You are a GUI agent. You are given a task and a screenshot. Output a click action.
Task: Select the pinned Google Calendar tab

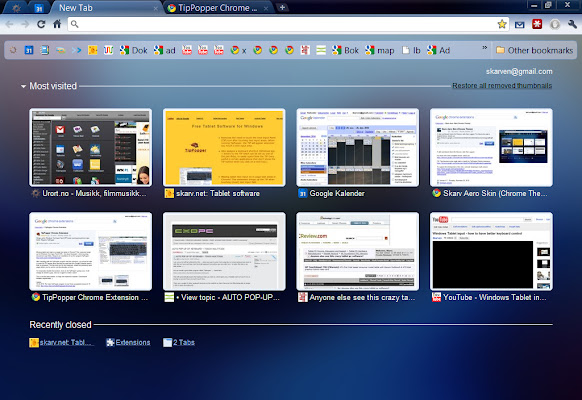[39, 8]
